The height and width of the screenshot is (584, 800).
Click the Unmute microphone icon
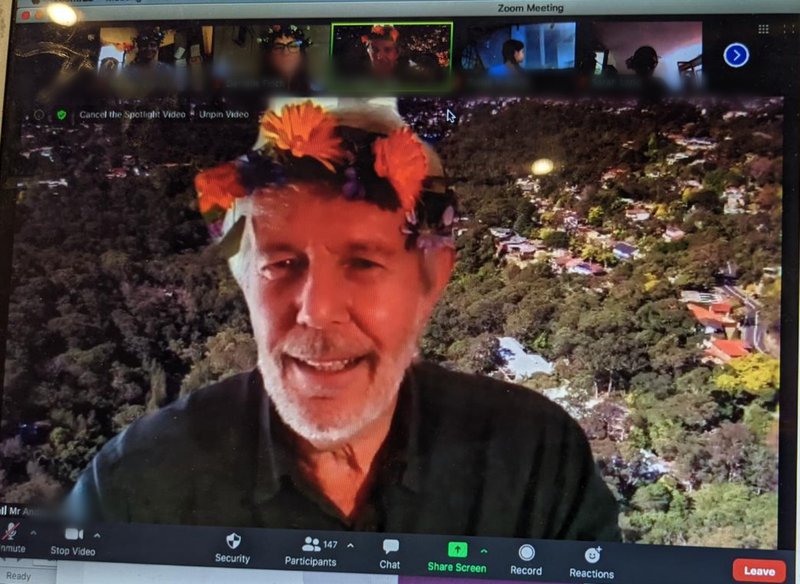coord(10,532)
